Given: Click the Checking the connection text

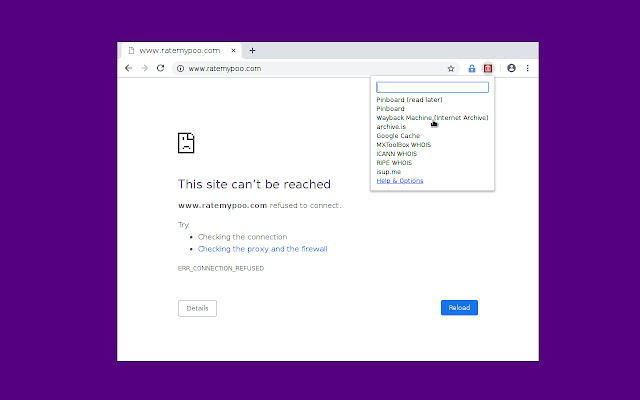Looking at the screenshot, I should pos(242,237).
